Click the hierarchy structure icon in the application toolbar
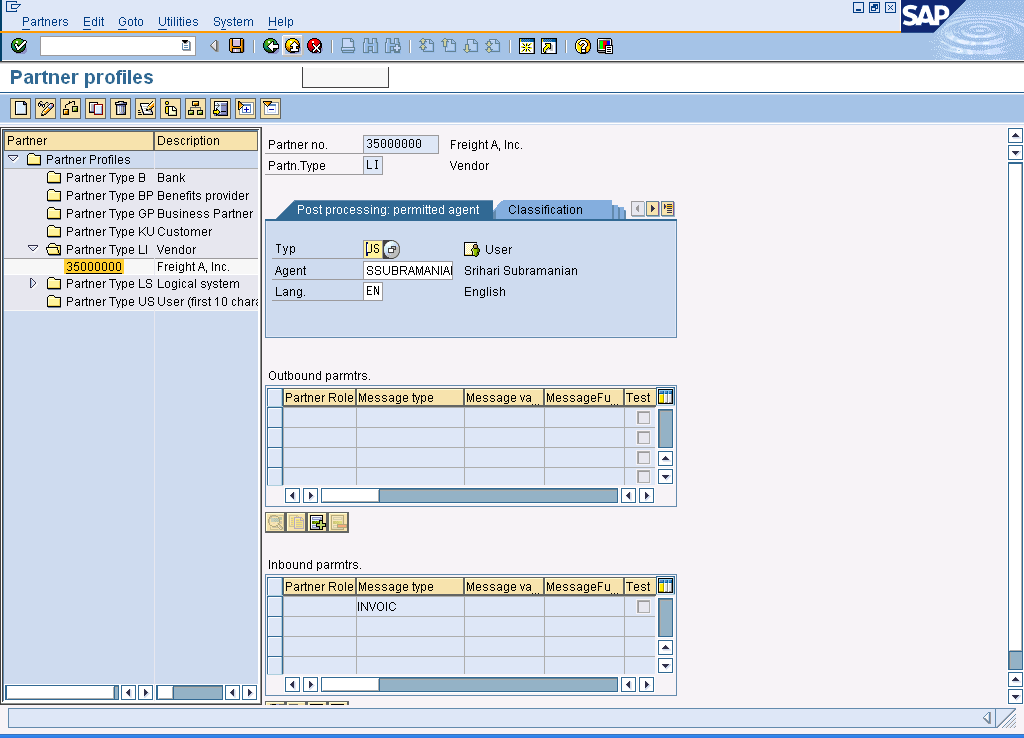This screenshot has height=738, width=1024. [x=195, y=108]
